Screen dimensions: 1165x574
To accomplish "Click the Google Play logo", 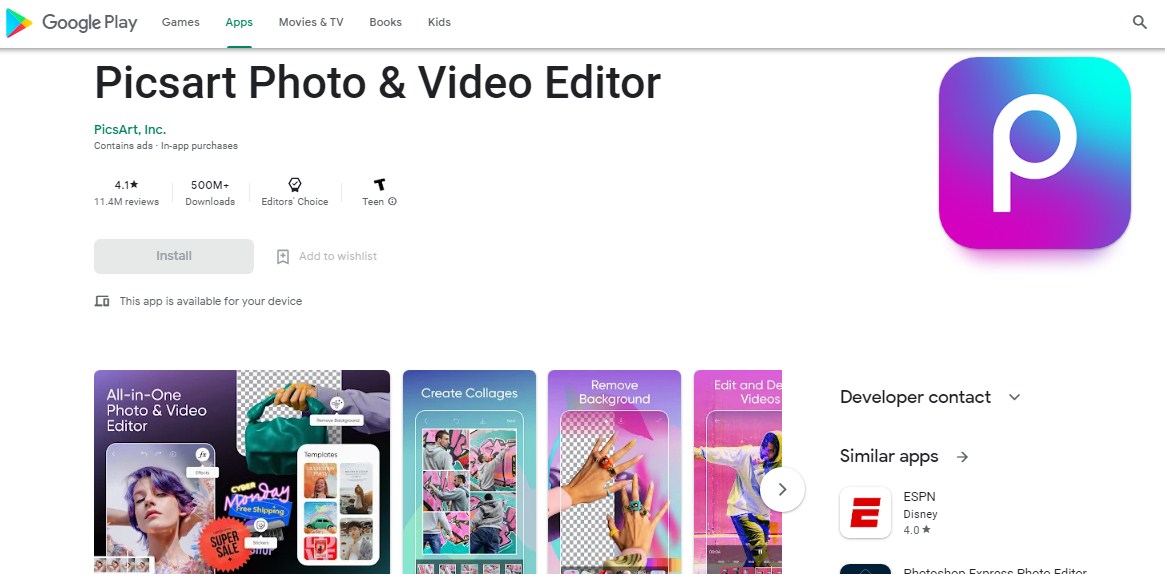I will pyautogui.click(x=71, y=23).
